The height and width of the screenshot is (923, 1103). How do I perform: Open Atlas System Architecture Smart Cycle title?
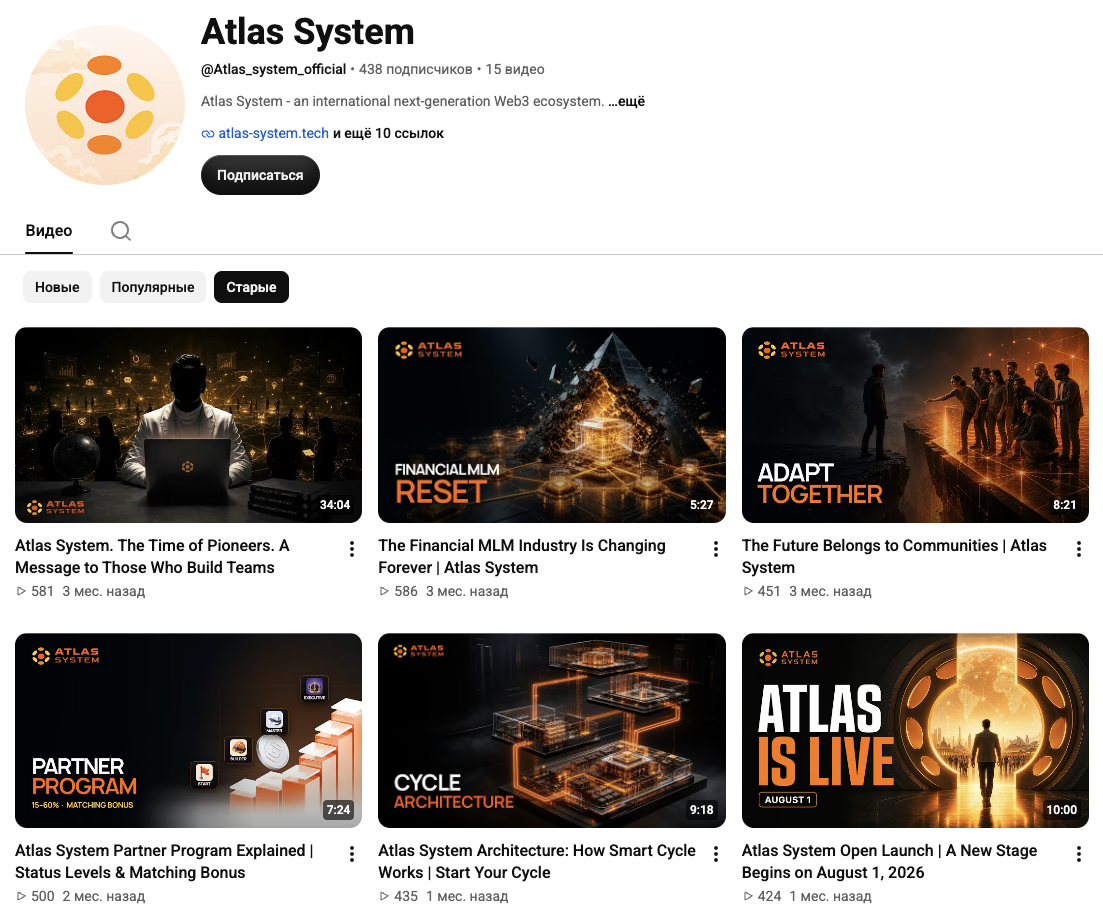coord(537,861)
